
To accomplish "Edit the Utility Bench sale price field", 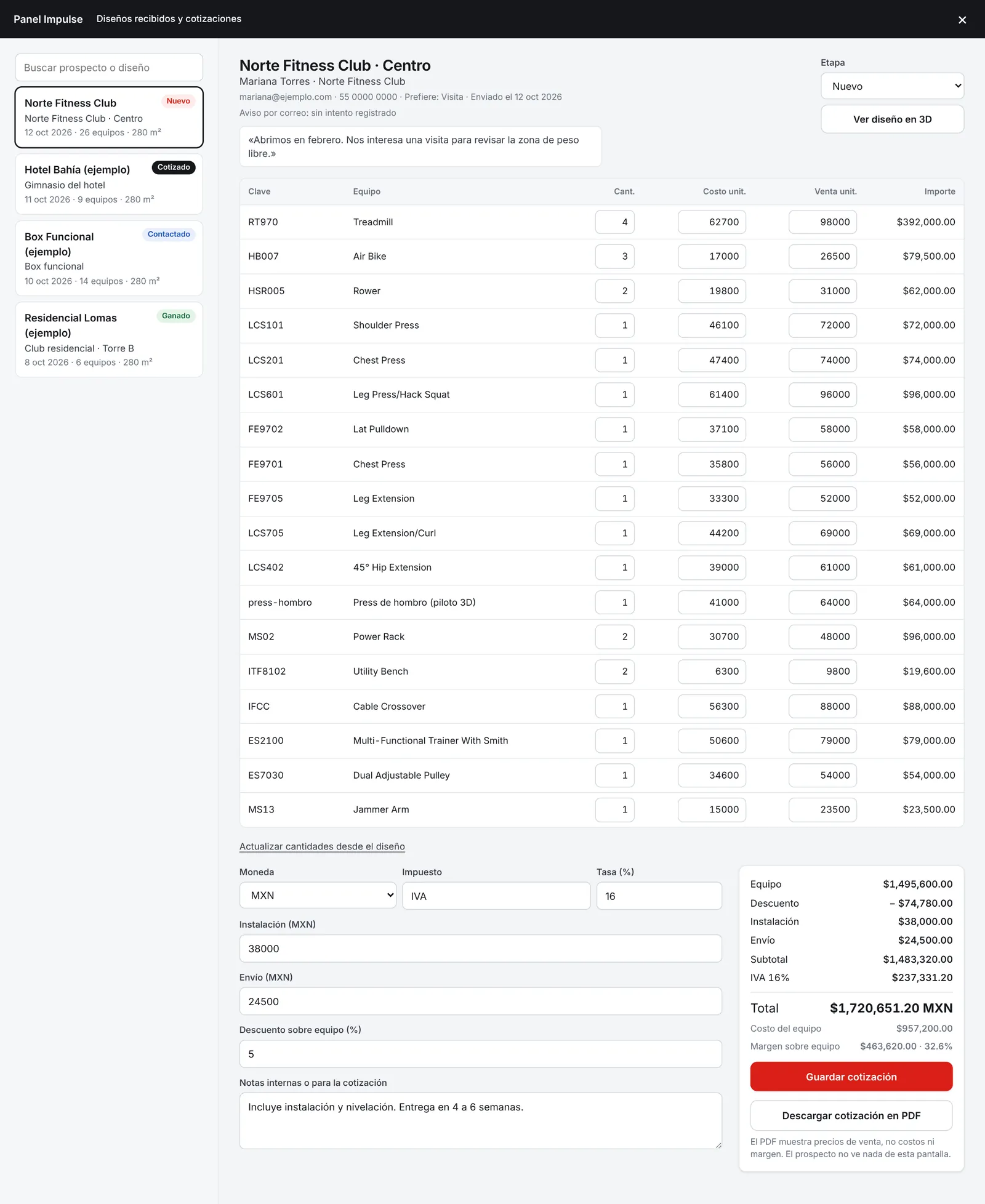I will [822, 672].
